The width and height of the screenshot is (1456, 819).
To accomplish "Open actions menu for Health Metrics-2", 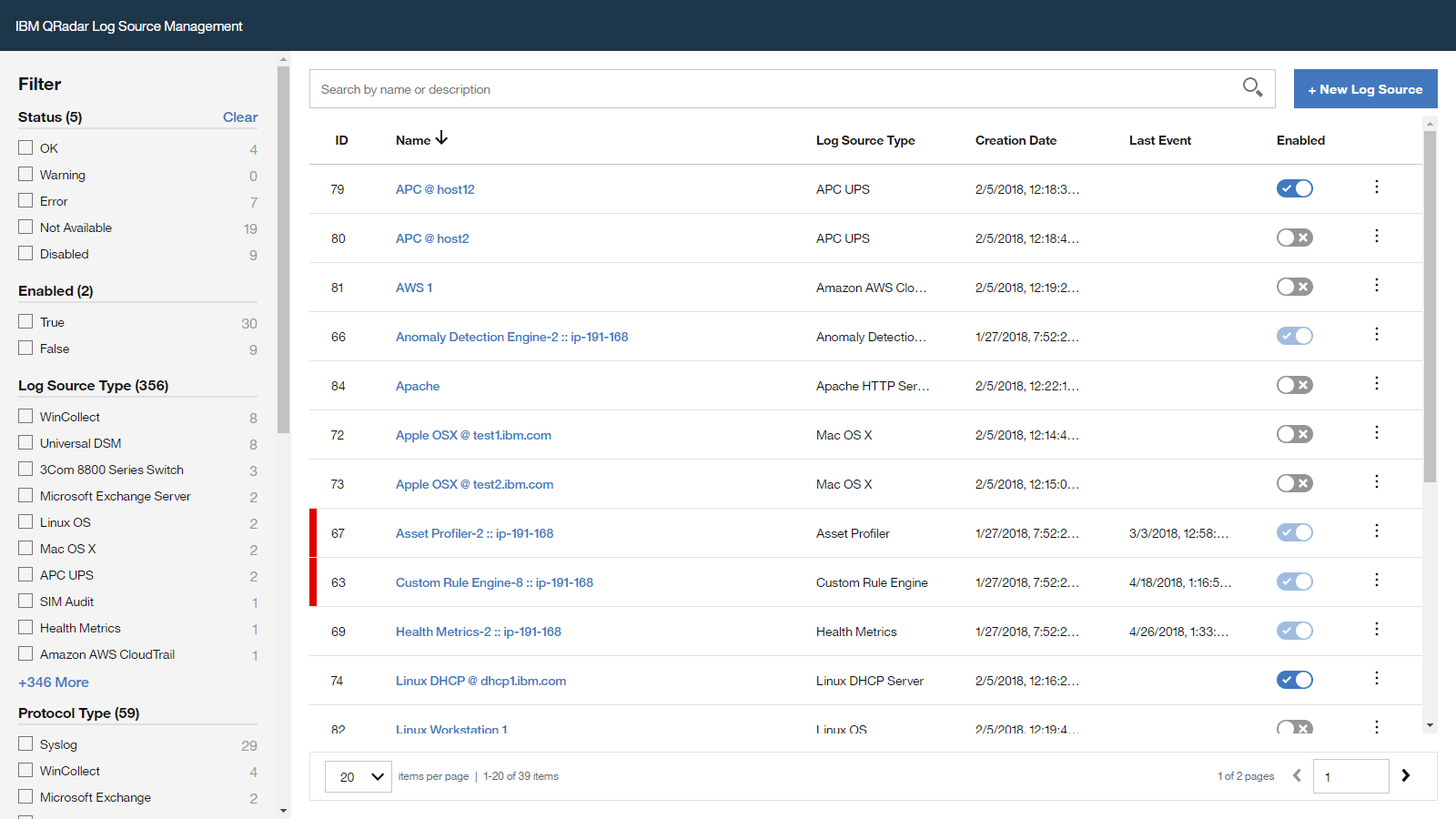I will 1377,629.
